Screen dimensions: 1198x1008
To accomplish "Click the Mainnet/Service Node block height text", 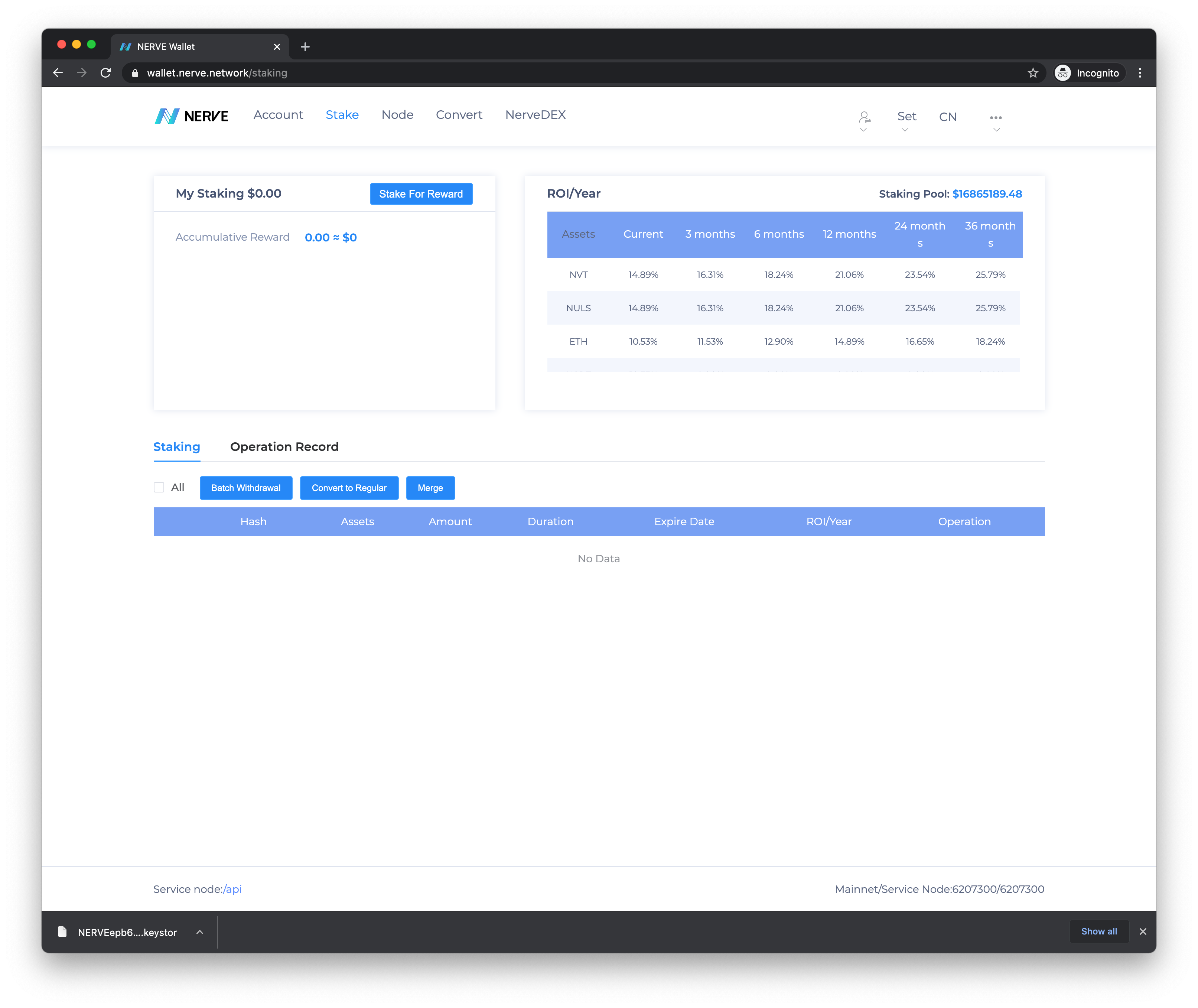I will (x=939, y=889).
